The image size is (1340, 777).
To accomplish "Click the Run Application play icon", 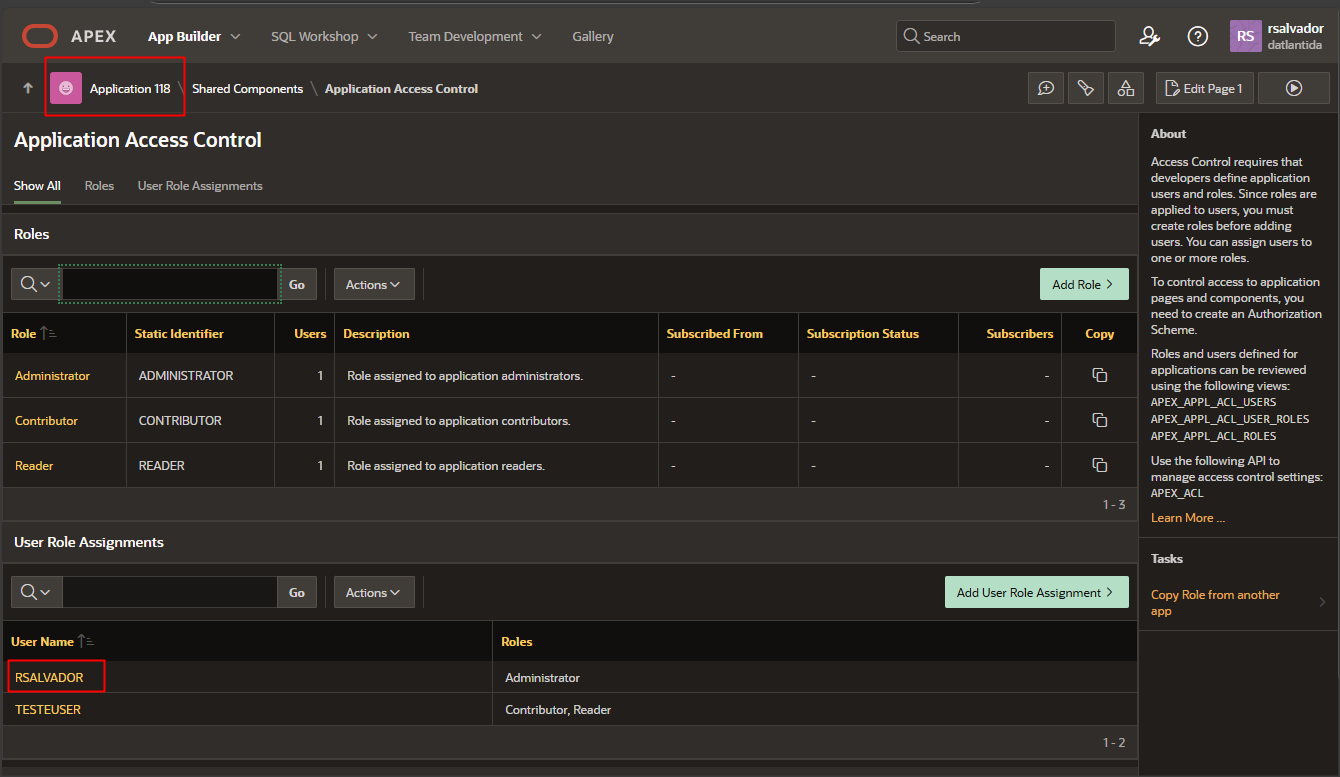I will pyautogui.click(x=1293, y=89).
